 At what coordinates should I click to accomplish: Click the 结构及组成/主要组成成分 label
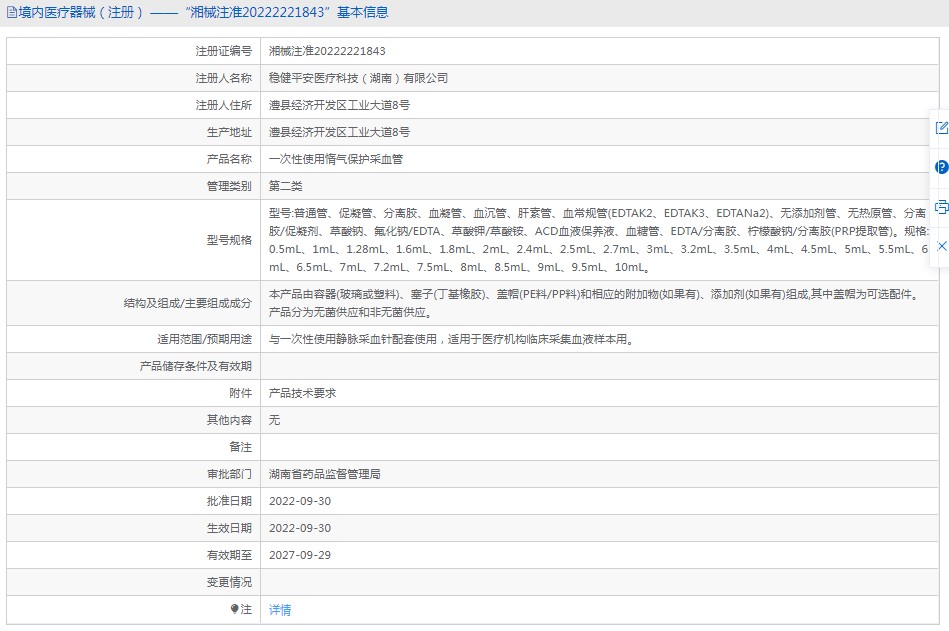188,303
